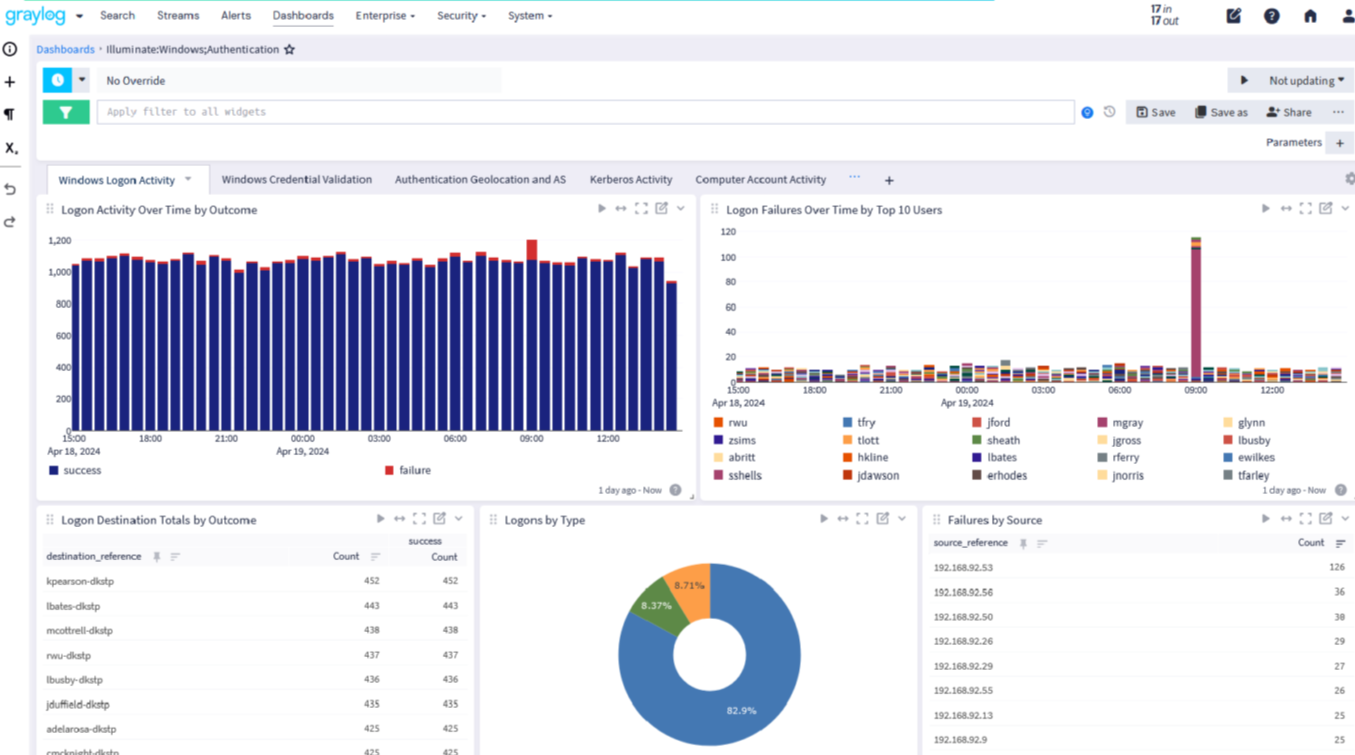Expand the Graylog logo dropdown caret

79,16
